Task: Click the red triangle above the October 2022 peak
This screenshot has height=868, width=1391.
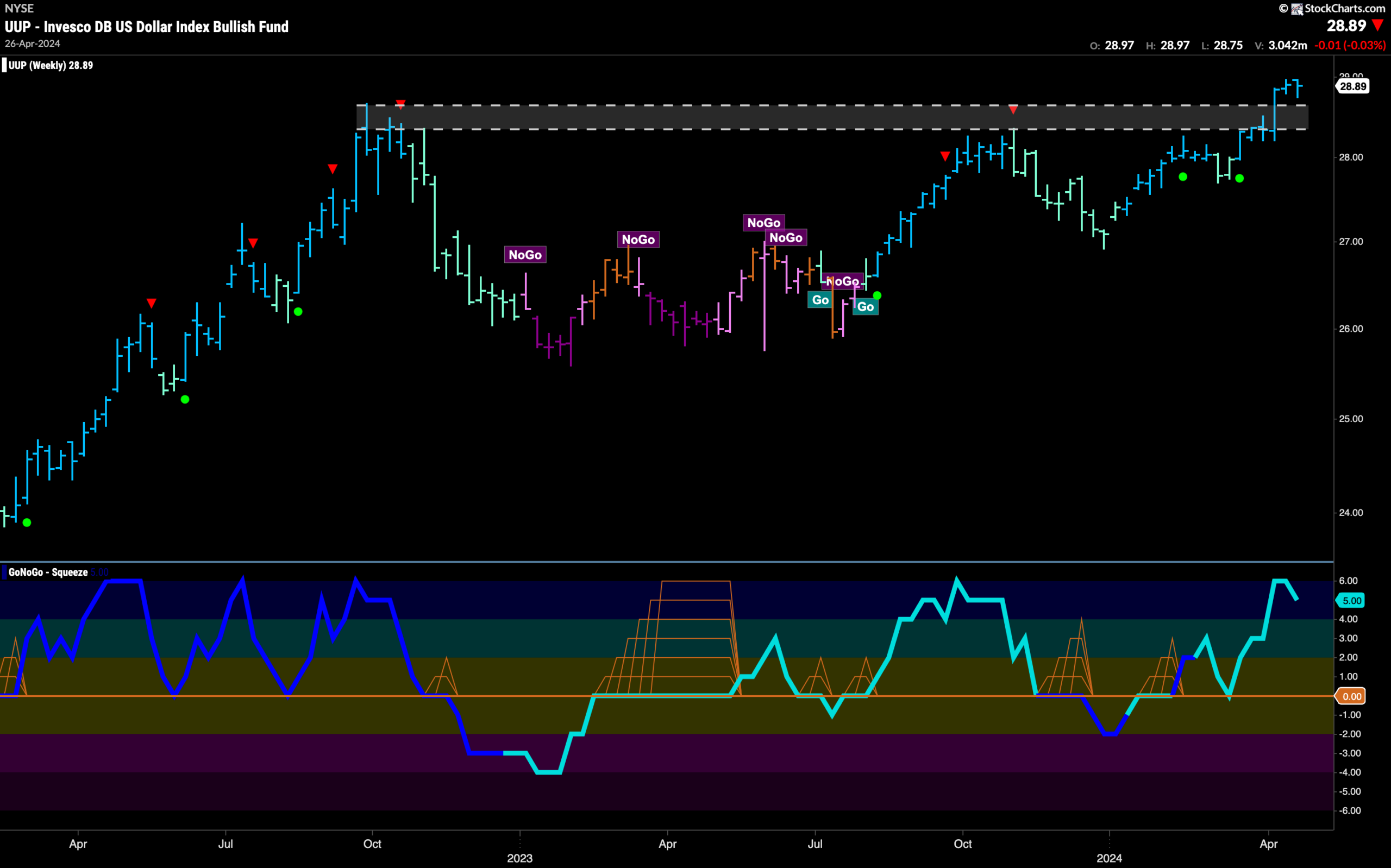Action: 400,104
